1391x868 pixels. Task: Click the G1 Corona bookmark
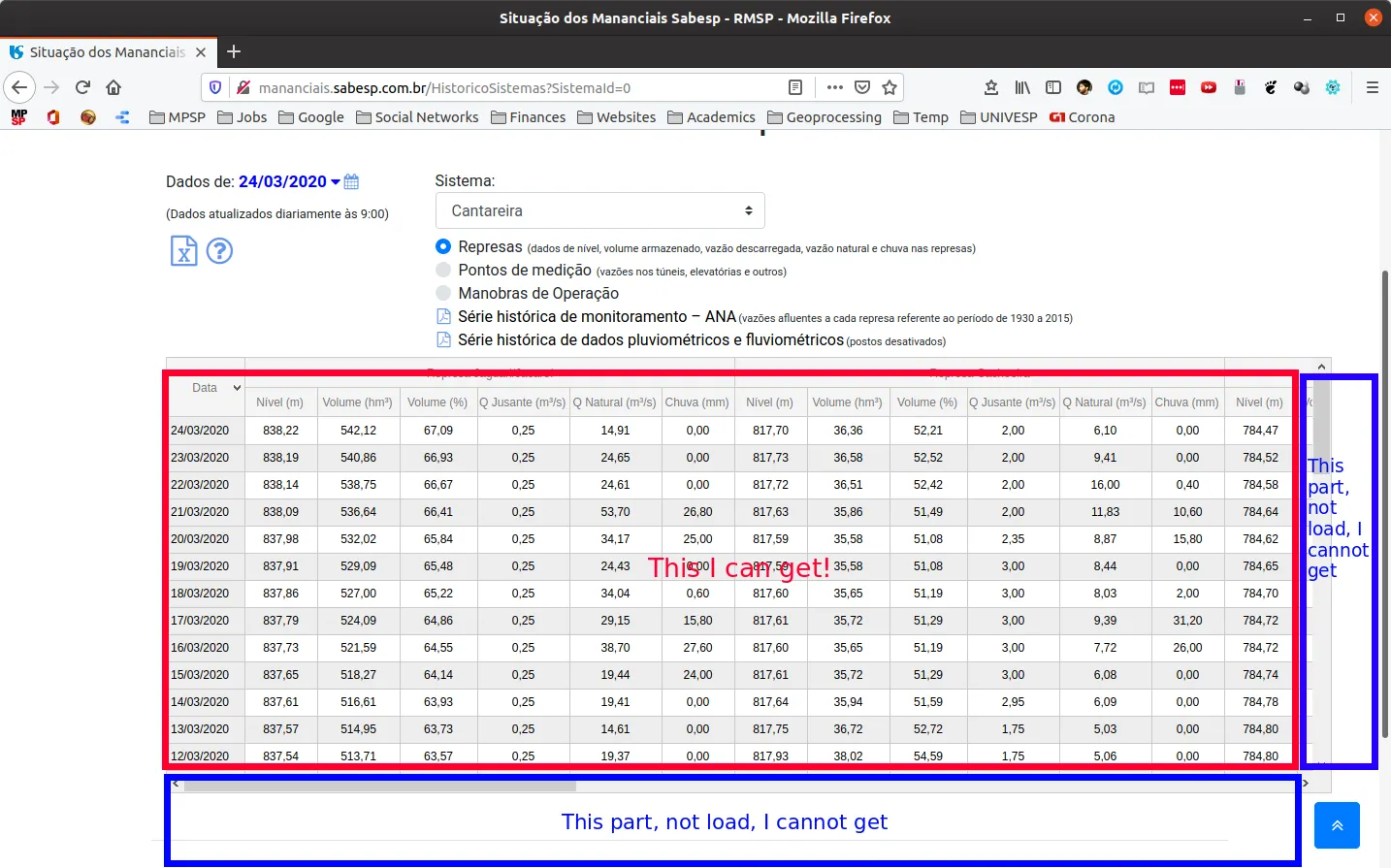(1083, 117)
